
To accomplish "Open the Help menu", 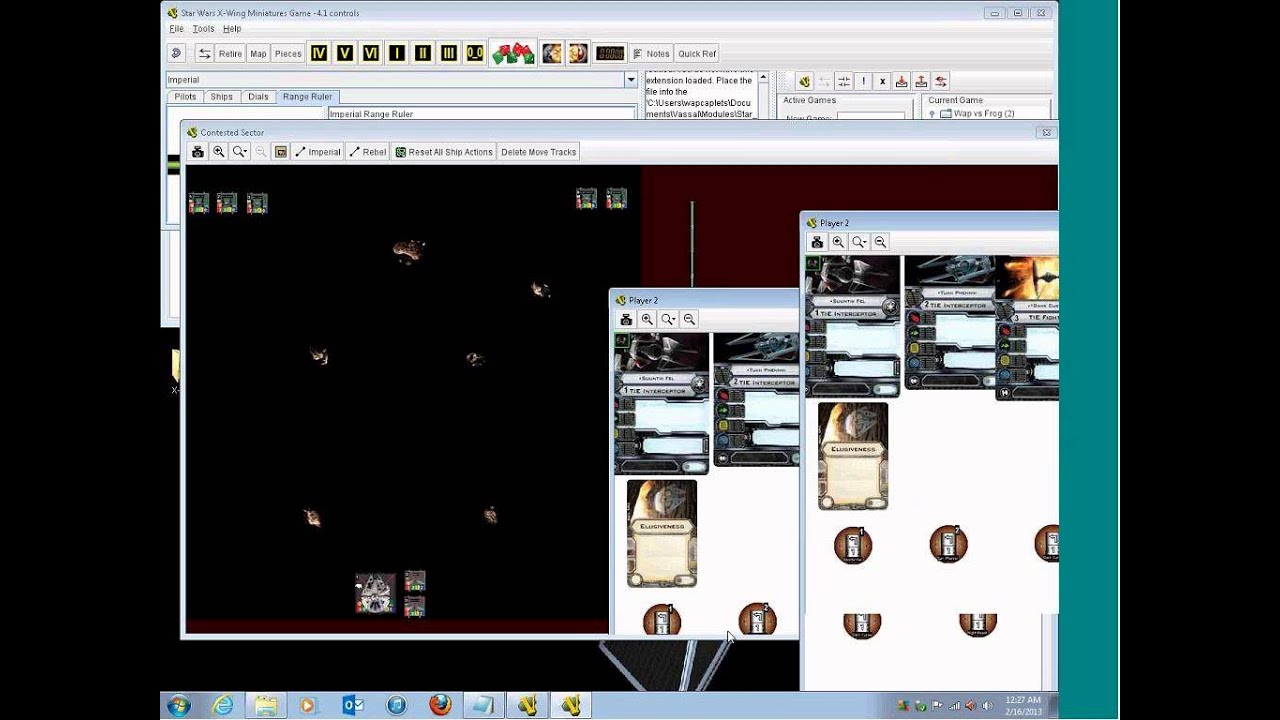I will pyautogui.click(x=232, y=29).
